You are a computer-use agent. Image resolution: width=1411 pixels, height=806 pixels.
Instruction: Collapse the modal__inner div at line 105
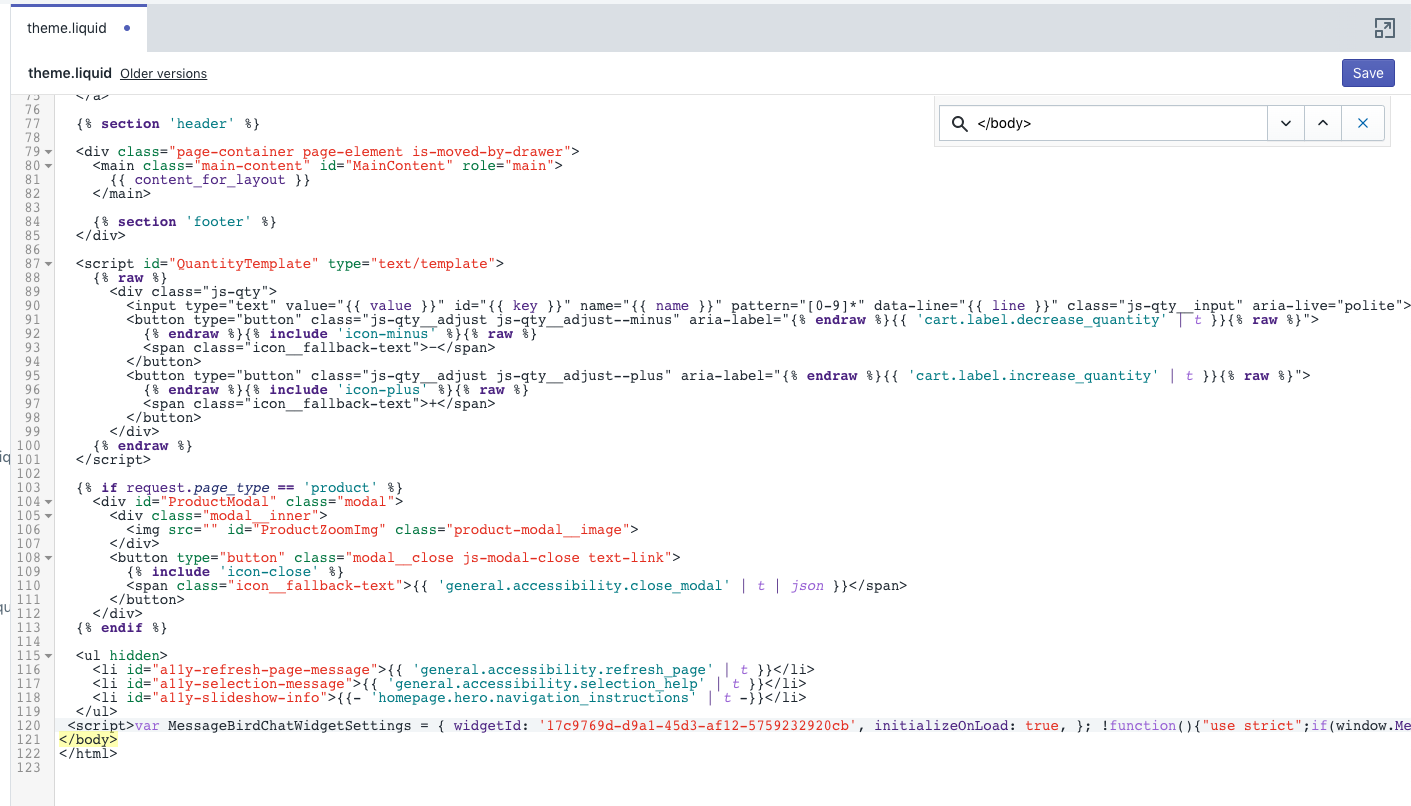(x=48, y=516)
